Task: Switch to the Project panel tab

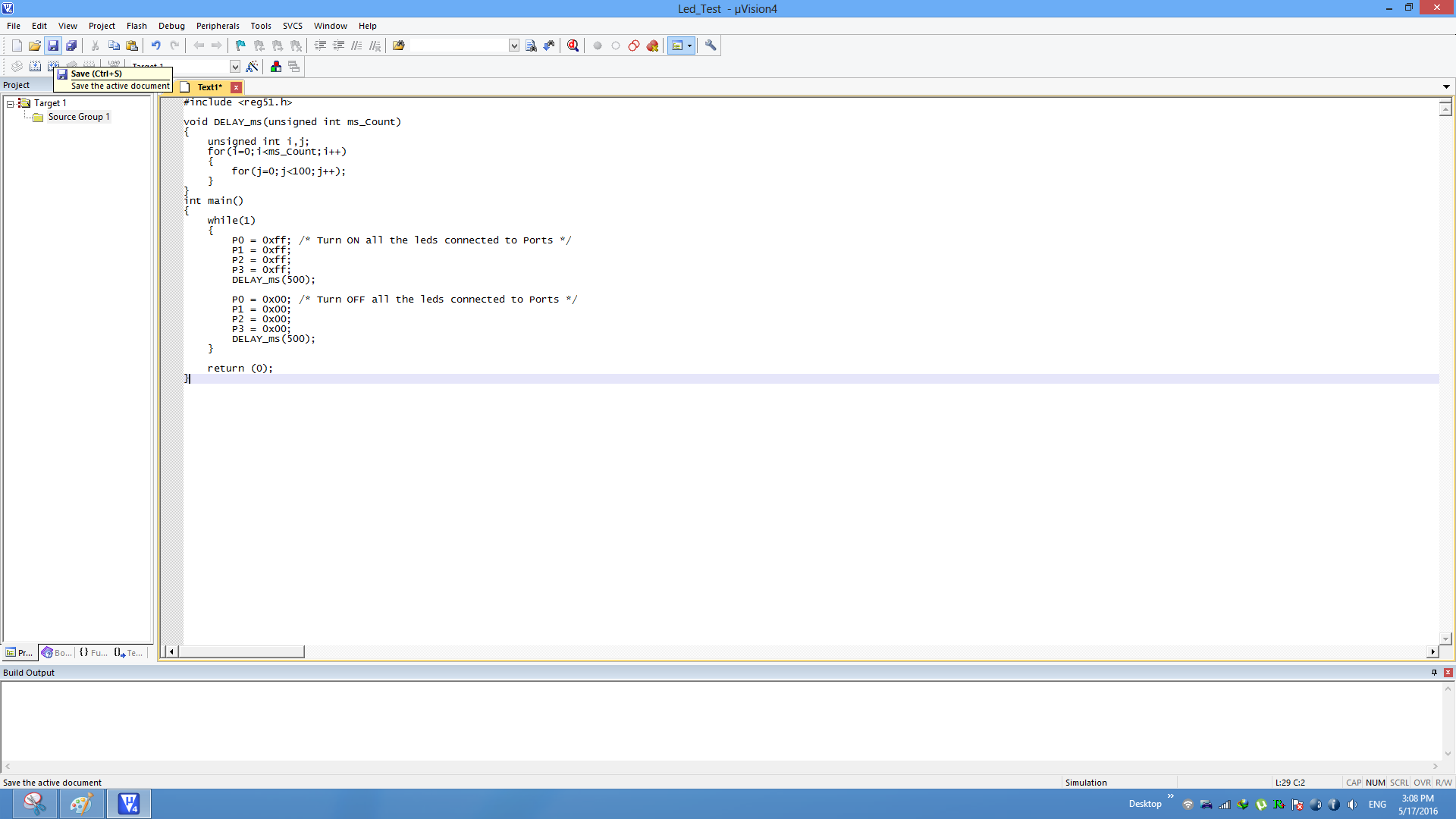Action: 20,652
